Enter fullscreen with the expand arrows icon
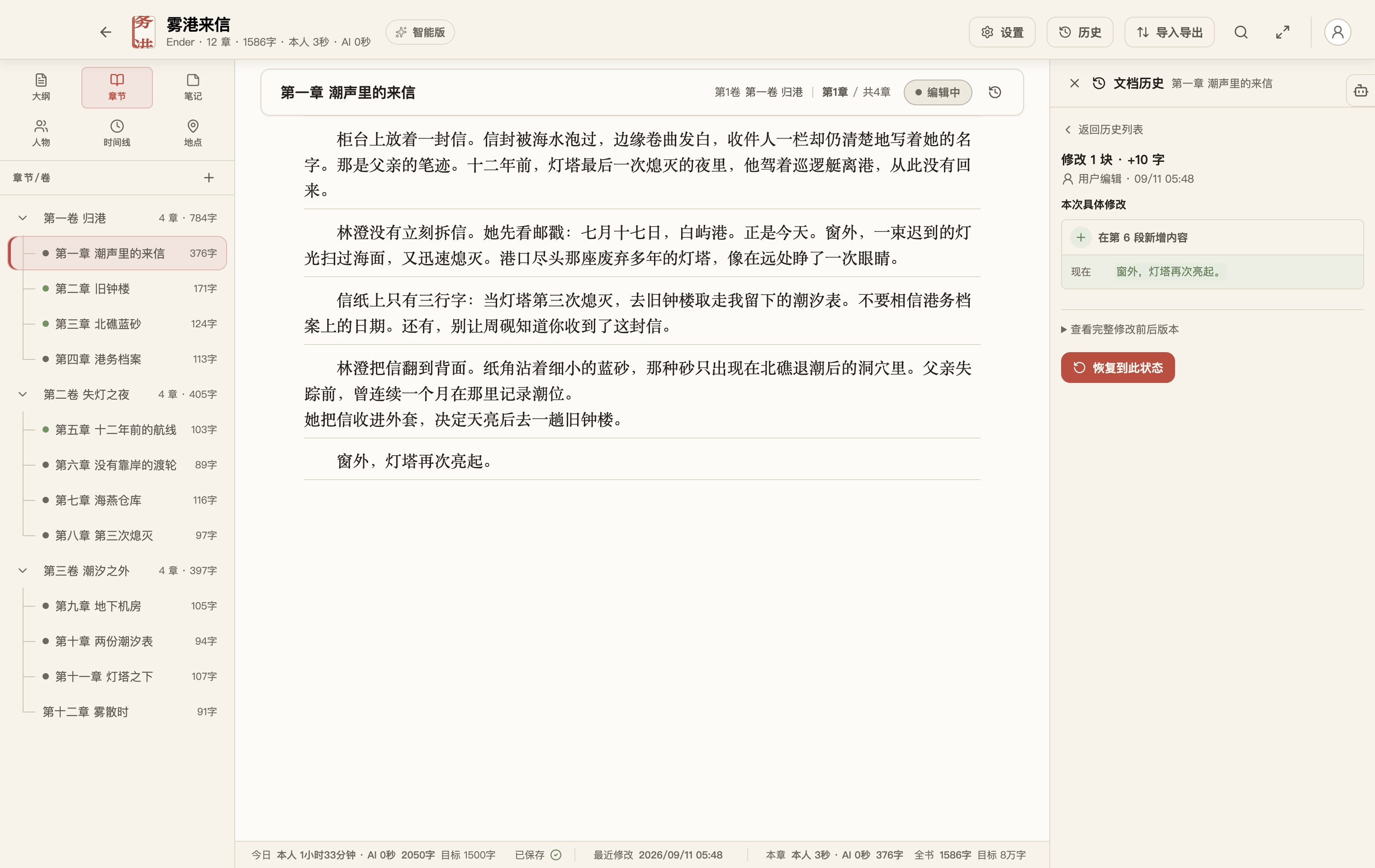Viewport: 1375px width, 868px height. 1282,32
